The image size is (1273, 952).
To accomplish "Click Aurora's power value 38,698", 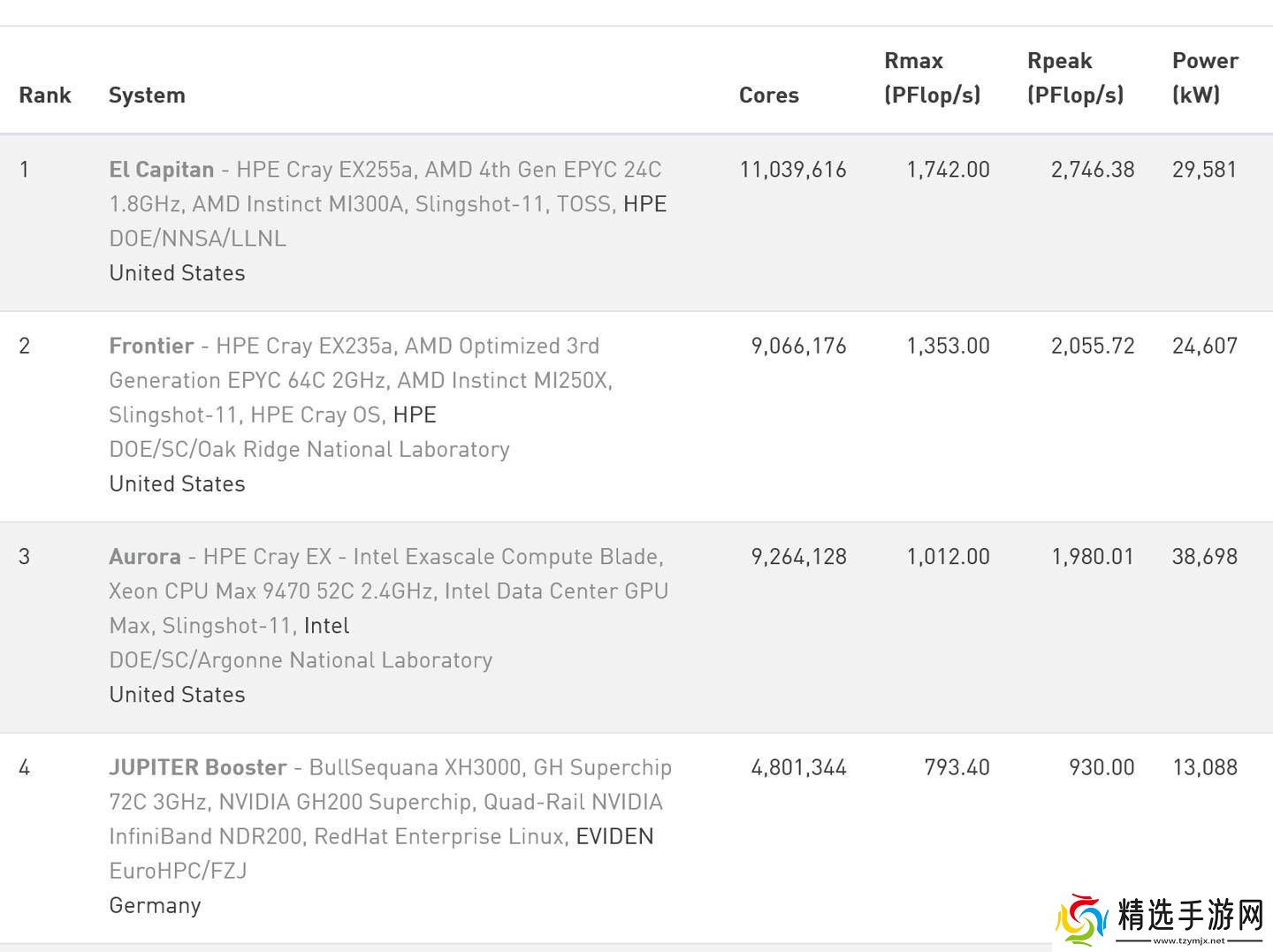I will point(1204,557).
